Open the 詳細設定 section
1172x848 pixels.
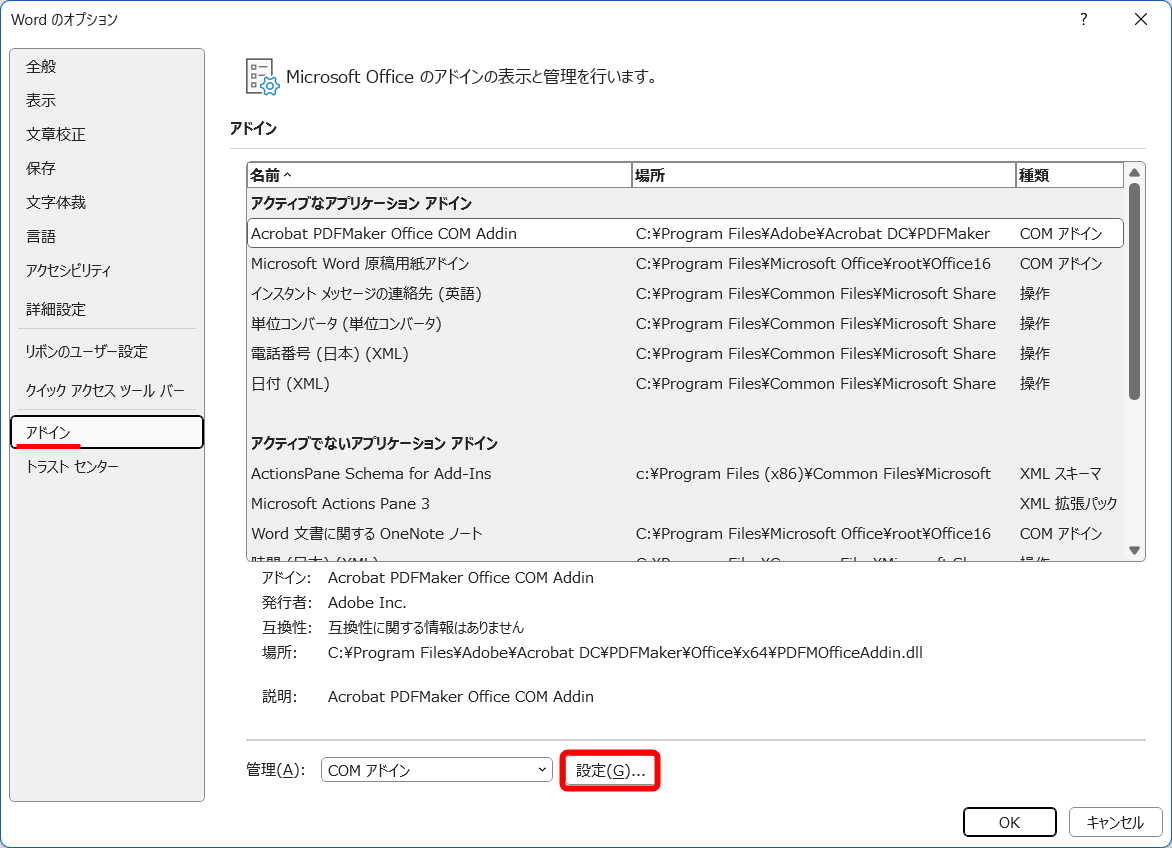[58, 310]
